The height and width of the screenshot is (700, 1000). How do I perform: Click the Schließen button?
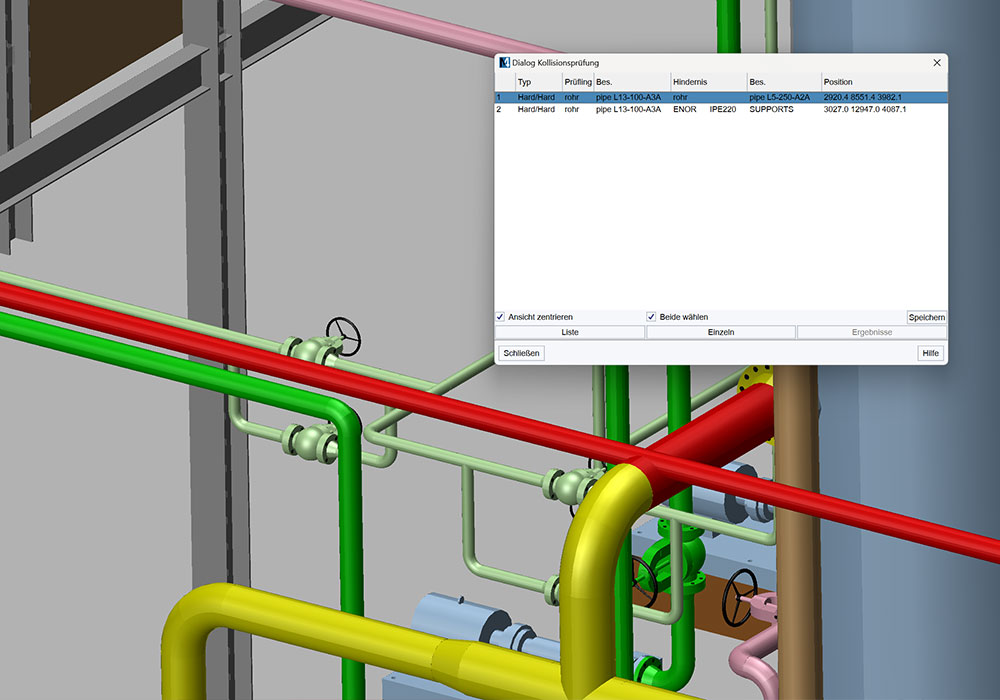click(x=521, y=353)
